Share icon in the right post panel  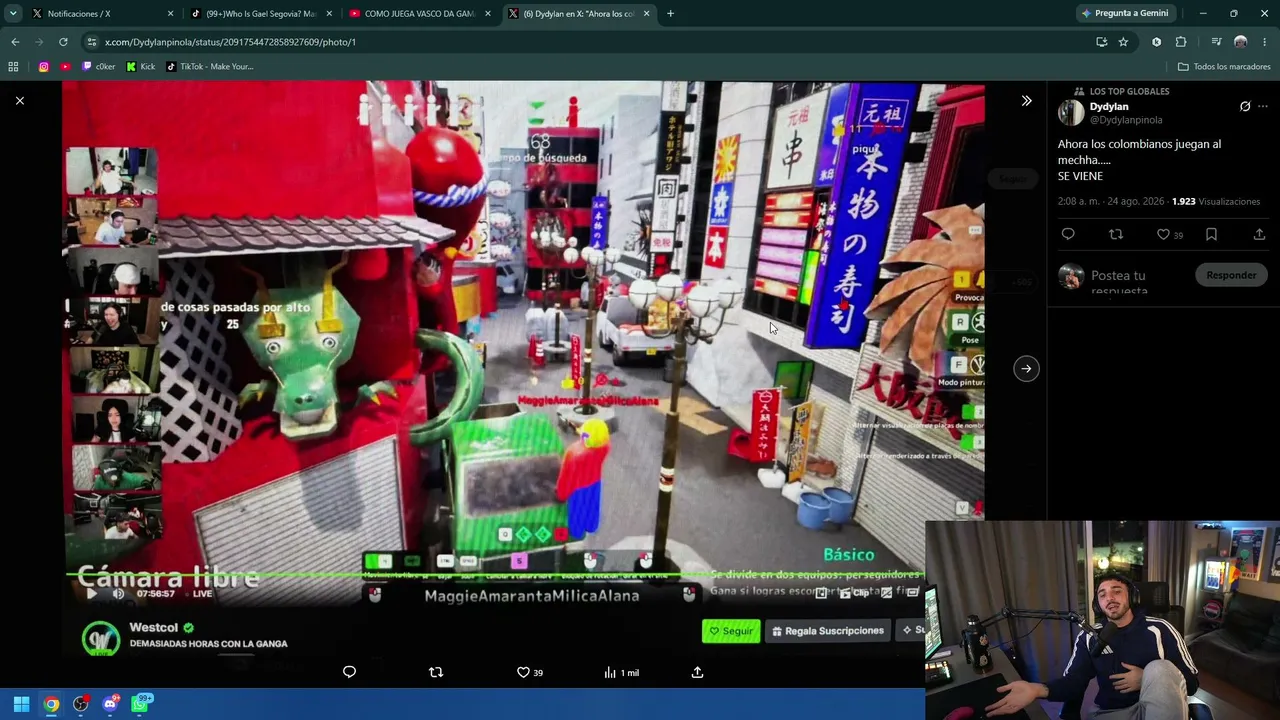tap(1259, 234)
